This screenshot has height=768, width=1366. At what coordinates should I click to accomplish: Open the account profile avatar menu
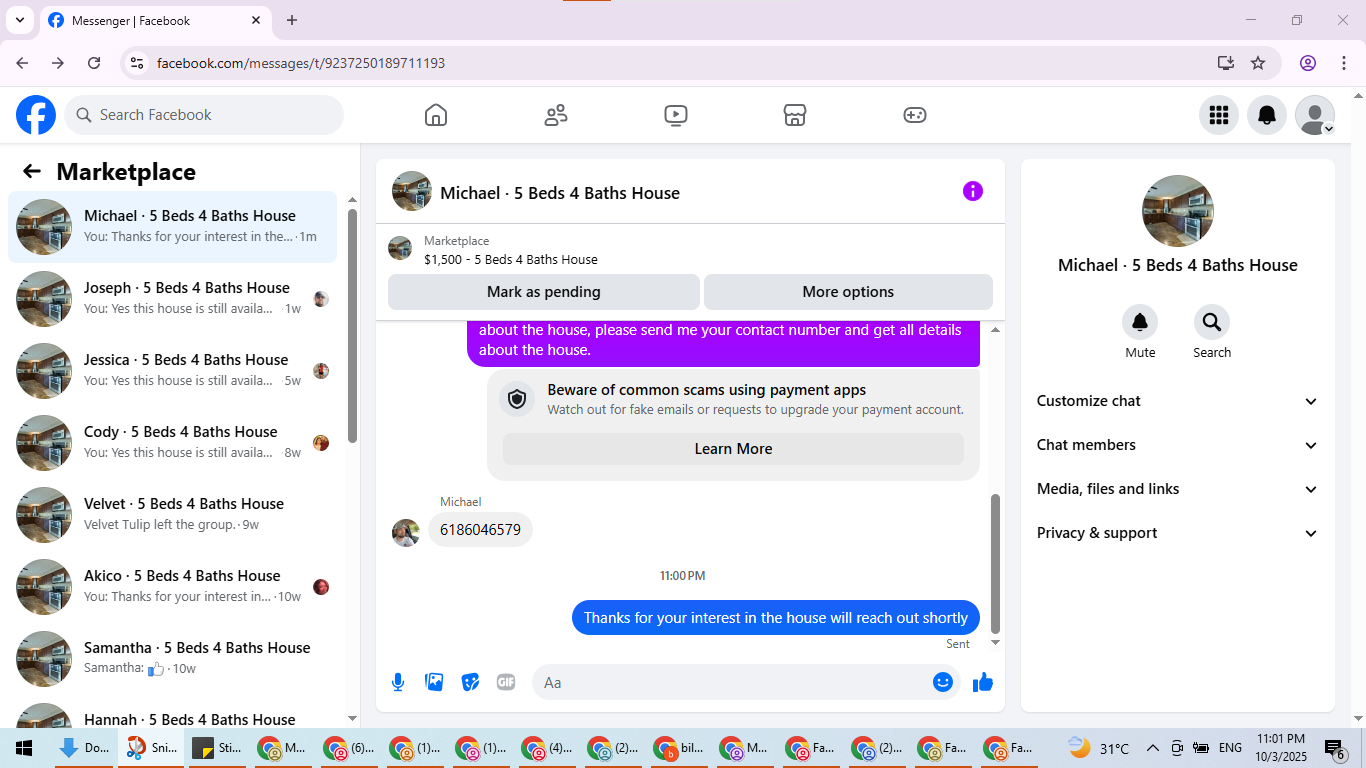[1315, 115]
